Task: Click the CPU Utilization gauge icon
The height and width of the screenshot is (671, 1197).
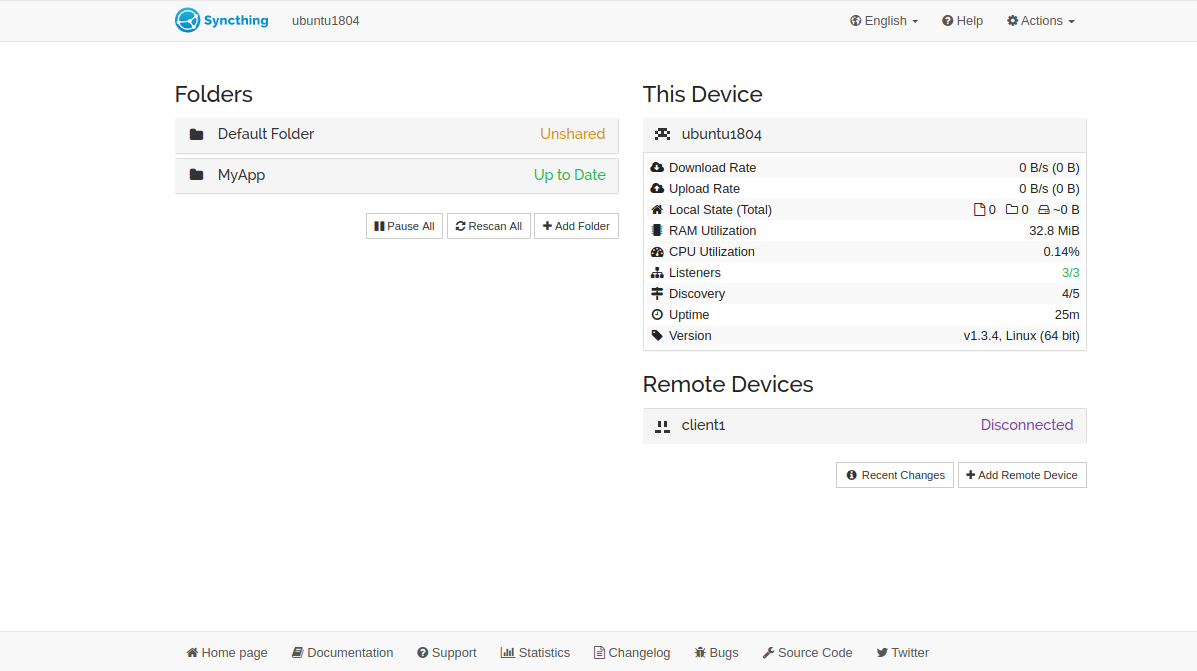Action: click(657, 251)
